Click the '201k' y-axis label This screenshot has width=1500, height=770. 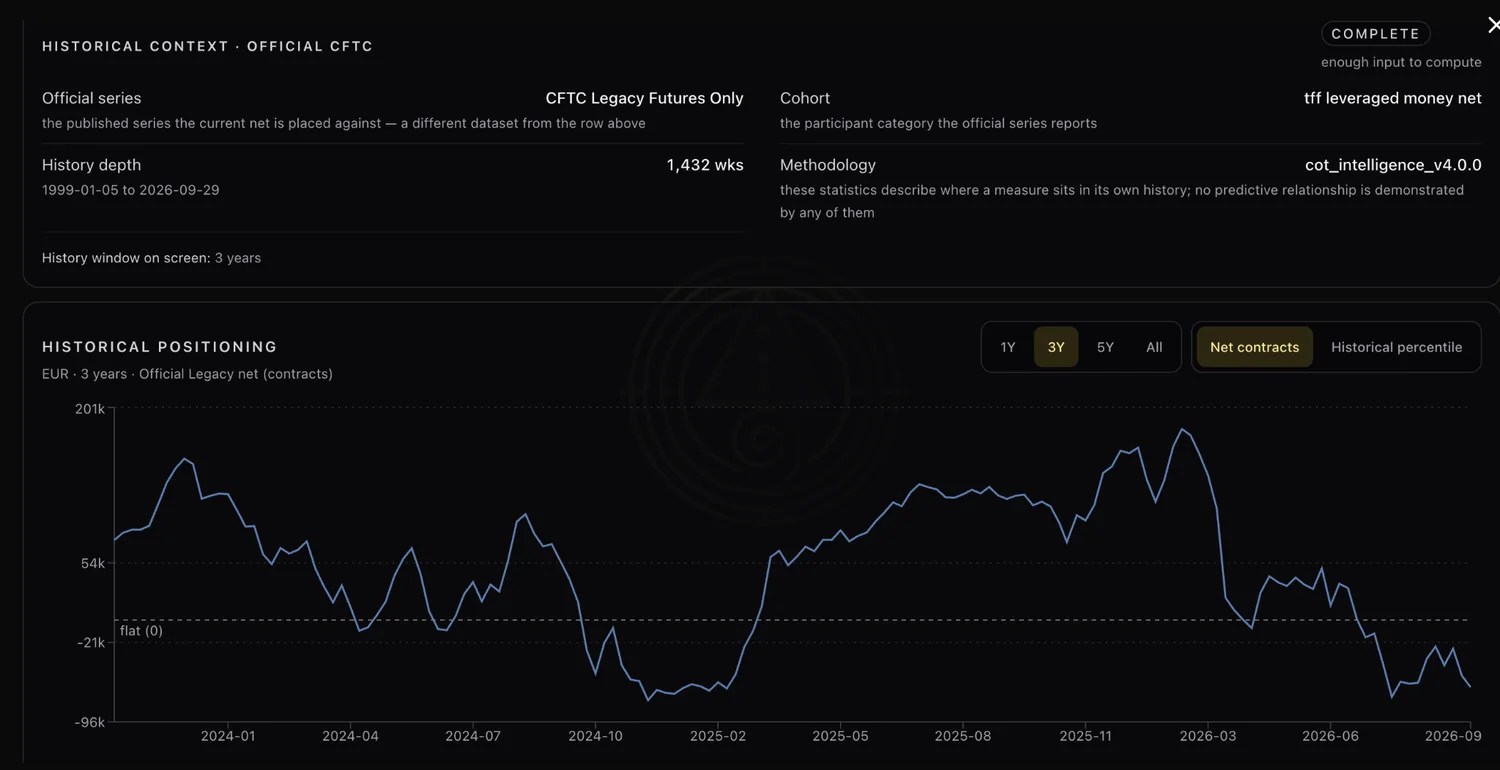[x=90, y=409]
